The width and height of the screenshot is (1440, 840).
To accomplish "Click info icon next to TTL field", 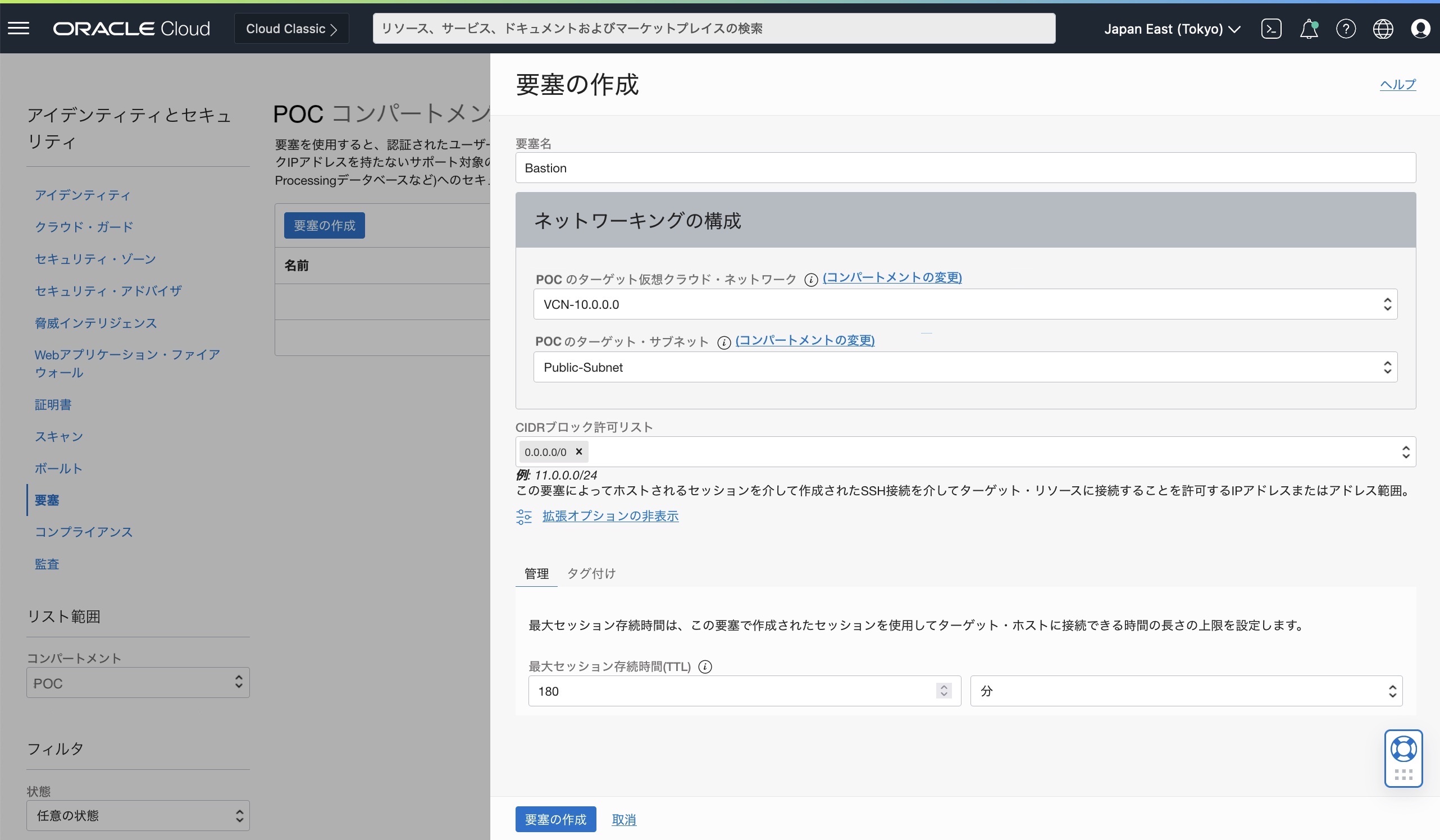I will point(705,666).
